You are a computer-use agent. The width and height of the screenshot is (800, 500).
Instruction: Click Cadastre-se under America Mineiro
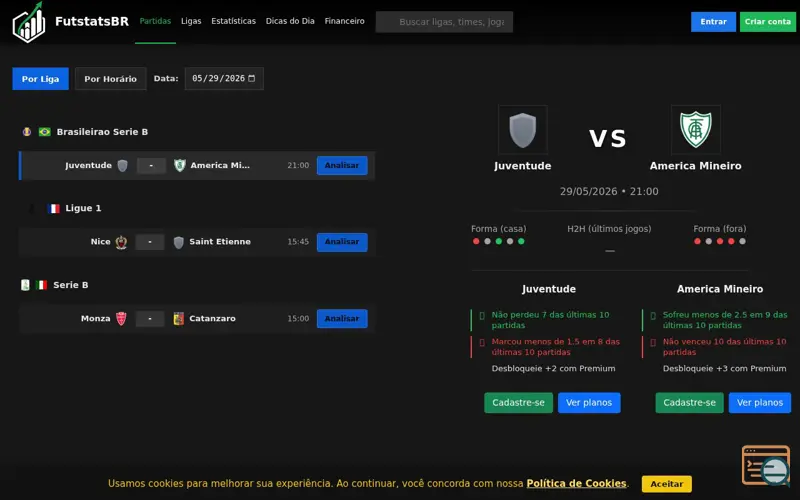point(689,403)
